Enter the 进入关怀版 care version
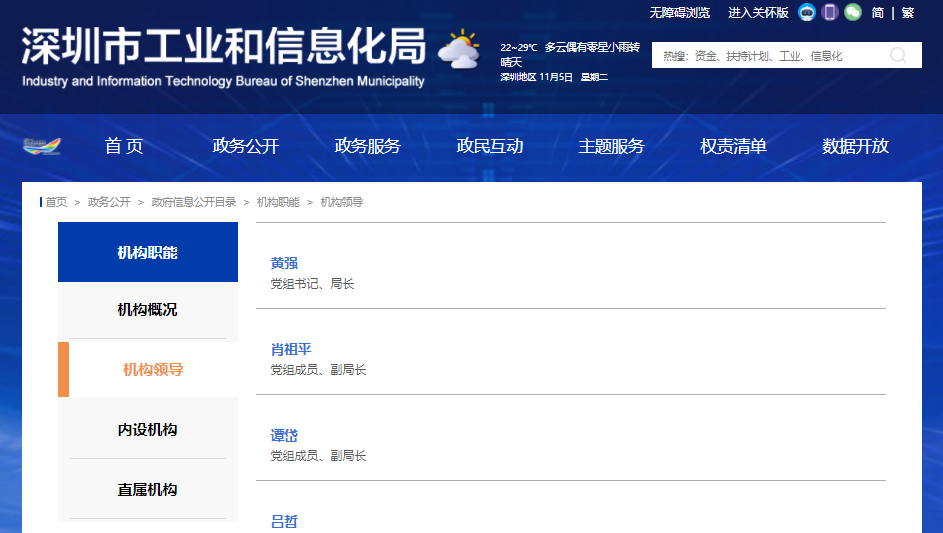This screenshot has width=943, height=533. click(x=758, y=13)
